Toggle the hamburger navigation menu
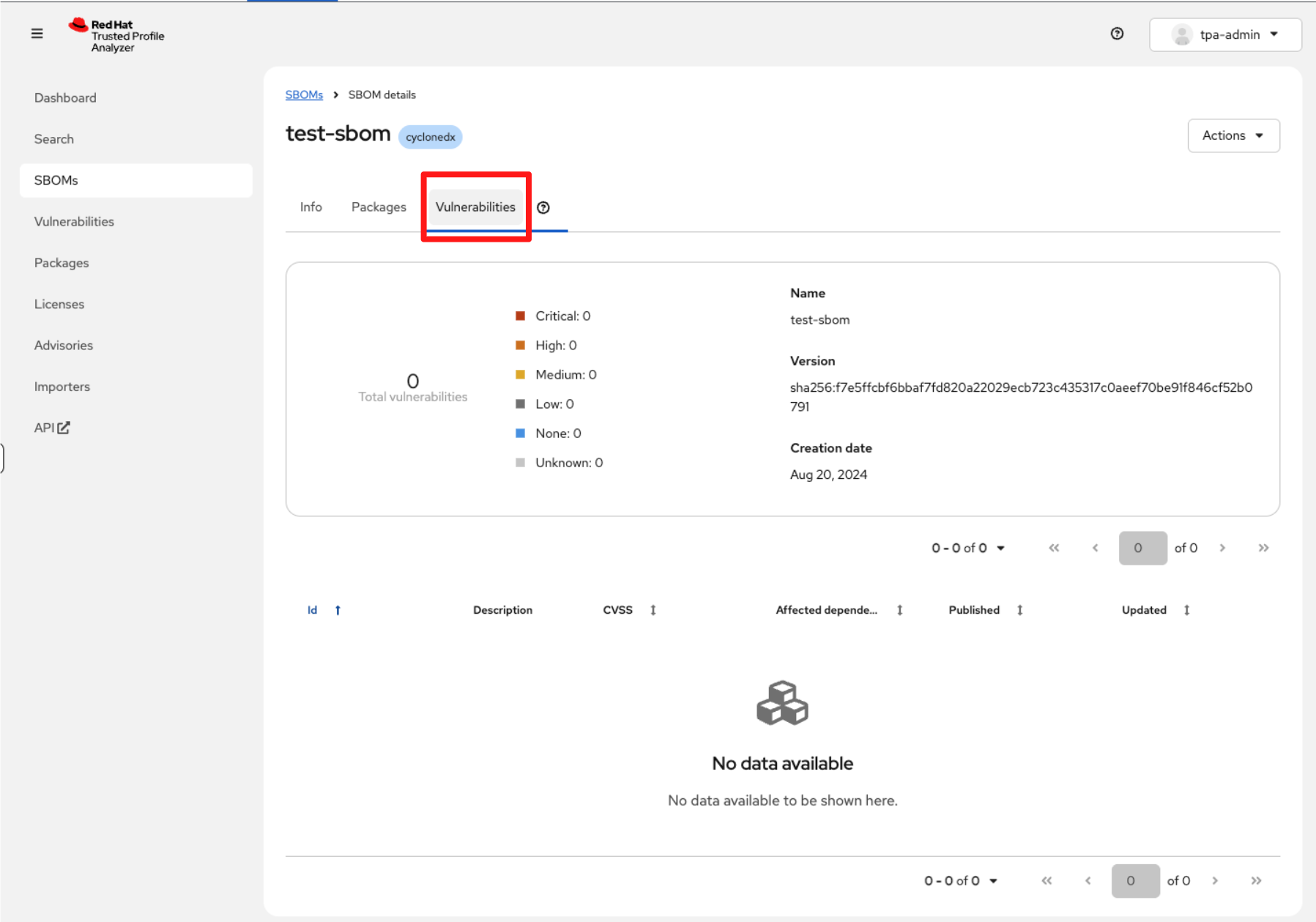 [37, 34]
